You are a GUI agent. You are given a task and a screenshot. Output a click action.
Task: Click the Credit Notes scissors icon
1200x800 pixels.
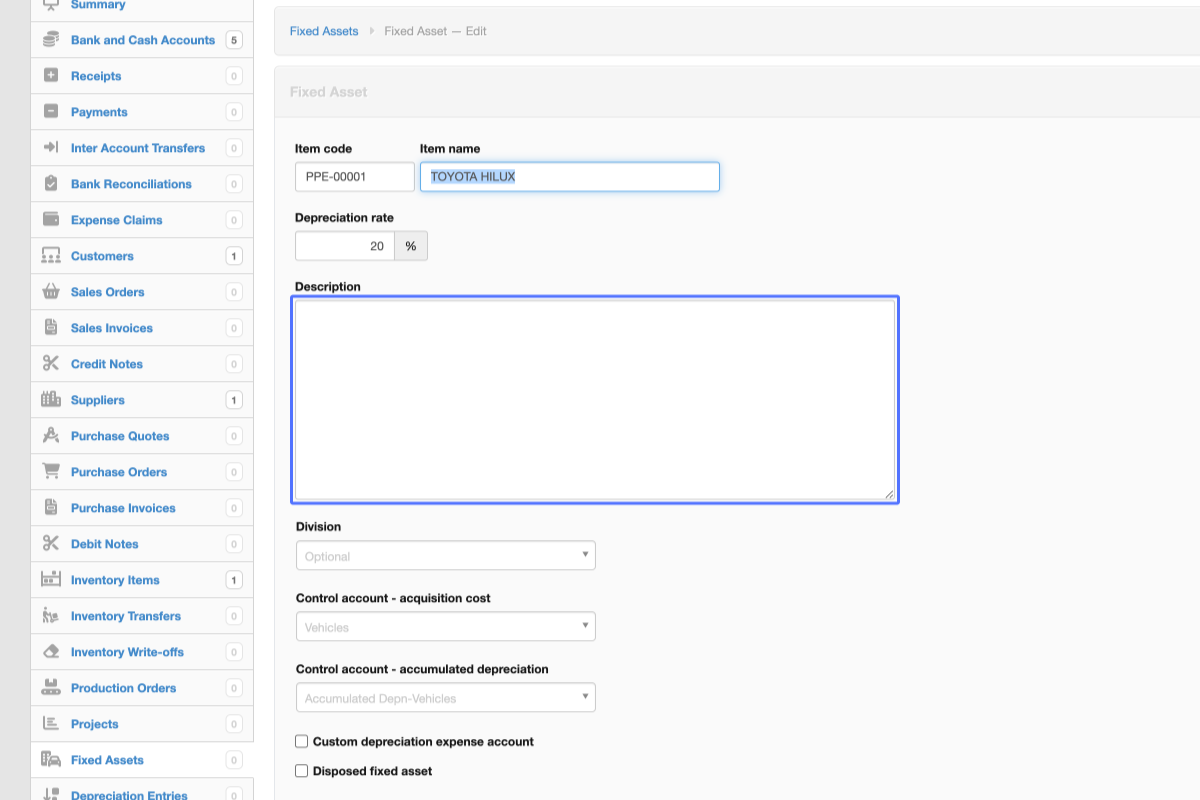tap(51, 364)
